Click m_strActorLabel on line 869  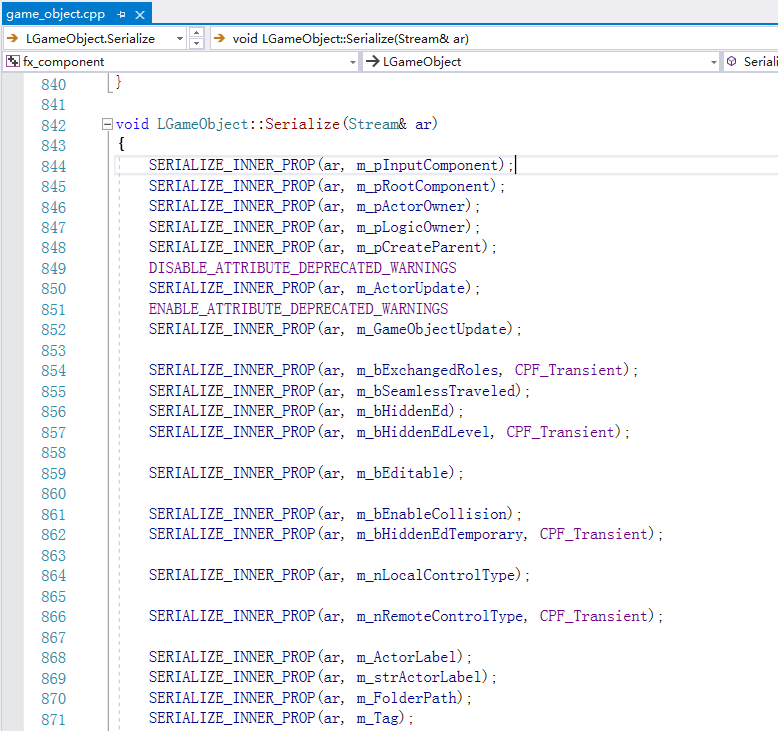pyautogui.click(x=419, y=677)
